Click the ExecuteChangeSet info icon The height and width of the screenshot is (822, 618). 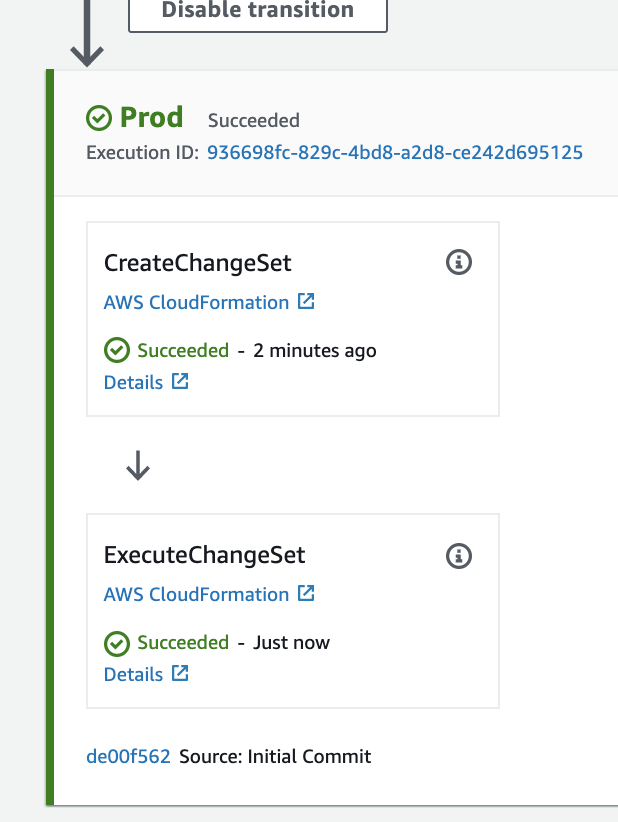pyautogui.click(x=459, y=556)
